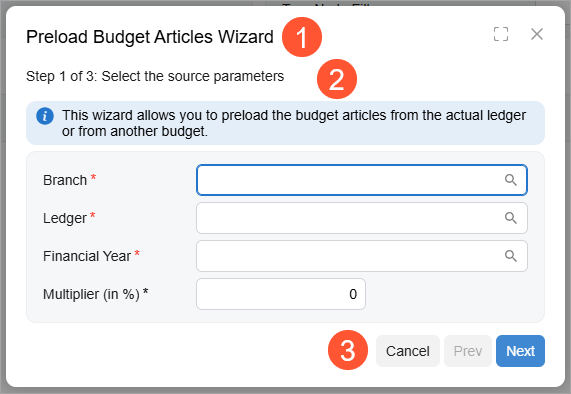The image size is (571, 394).
Task: Focus the Financial Year input field
Action: (x=362, y=256)
